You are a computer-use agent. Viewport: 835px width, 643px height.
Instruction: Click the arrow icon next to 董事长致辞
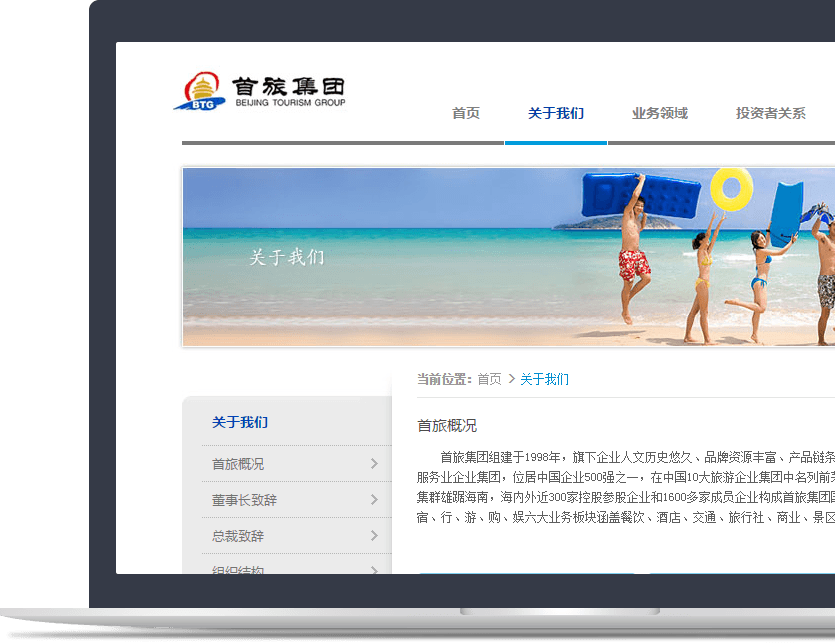pos(374,500)
